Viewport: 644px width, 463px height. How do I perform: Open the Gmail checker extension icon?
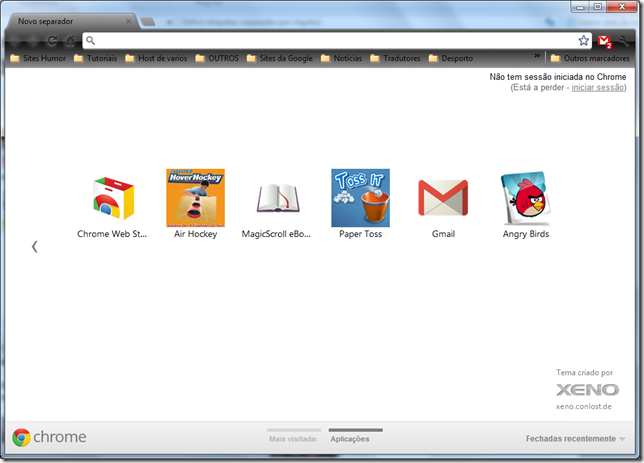point(605,41)
